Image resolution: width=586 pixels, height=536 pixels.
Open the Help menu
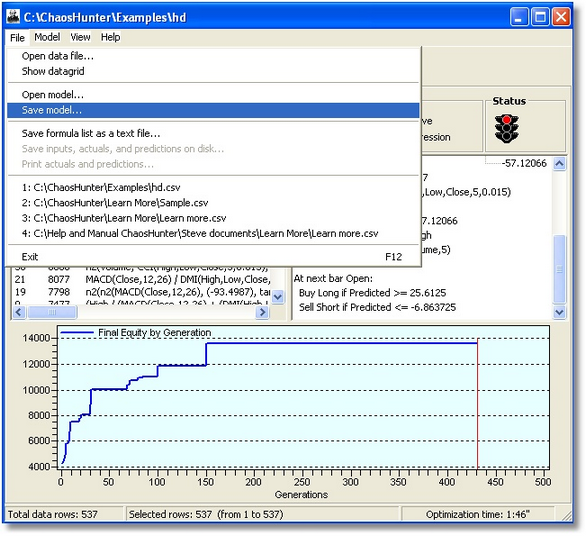111,37
